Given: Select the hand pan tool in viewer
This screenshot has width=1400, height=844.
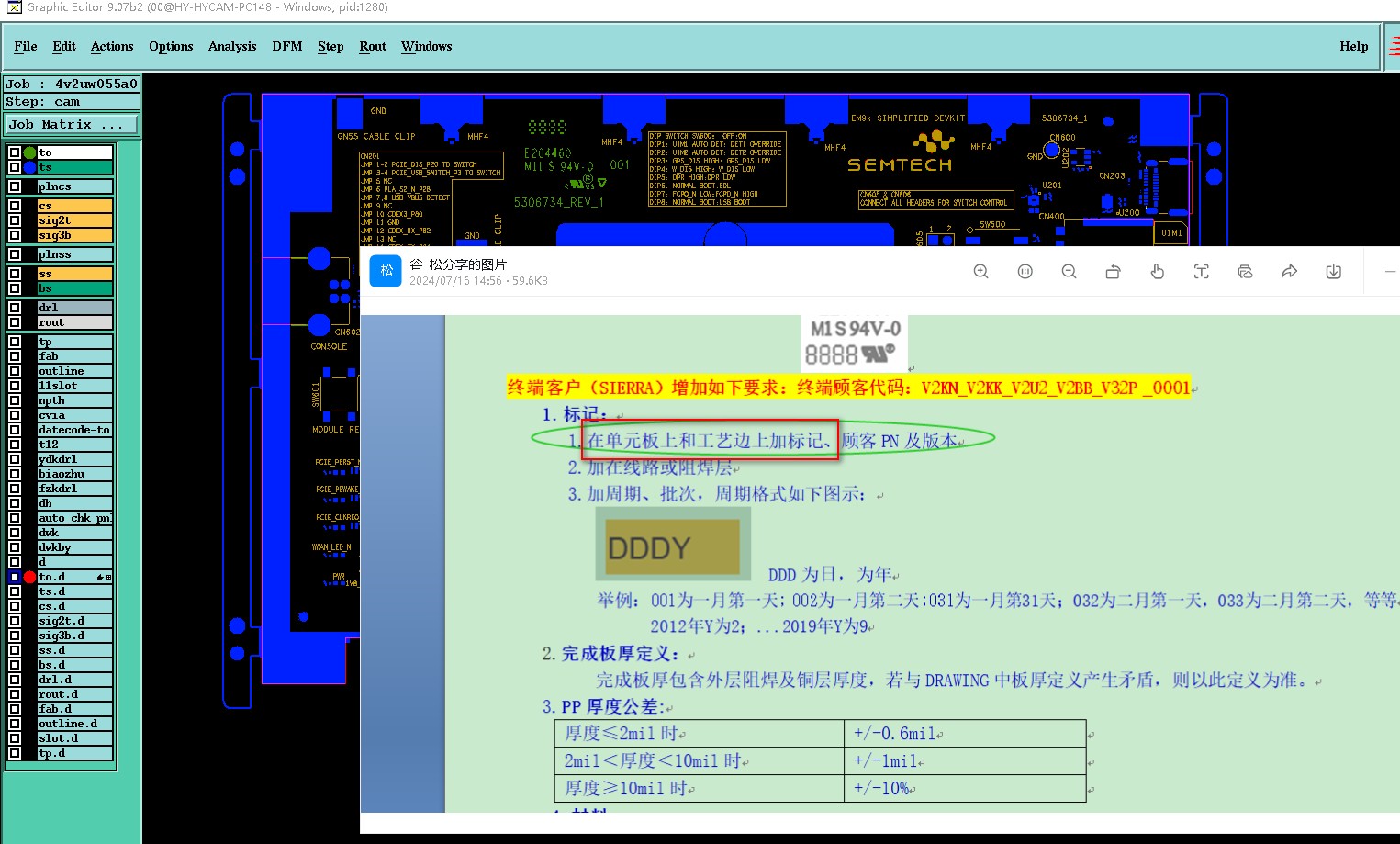Looking at the screenshot, I should pyautogui.click(x=1157, y=272).
